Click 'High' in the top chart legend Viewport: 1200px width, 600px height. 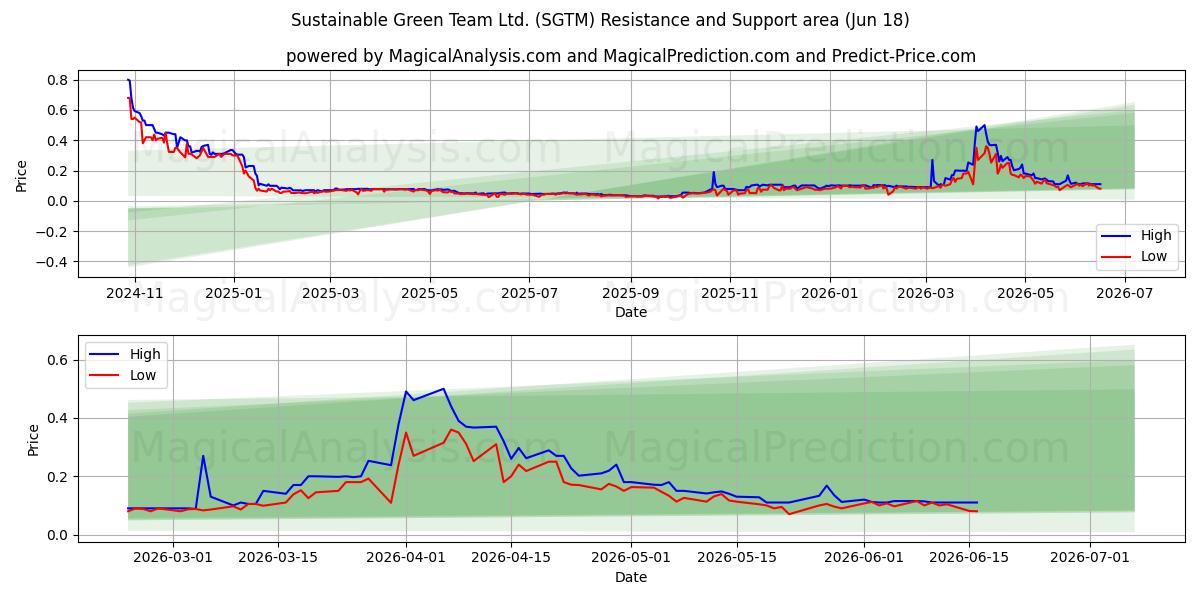pos(1156,236)
